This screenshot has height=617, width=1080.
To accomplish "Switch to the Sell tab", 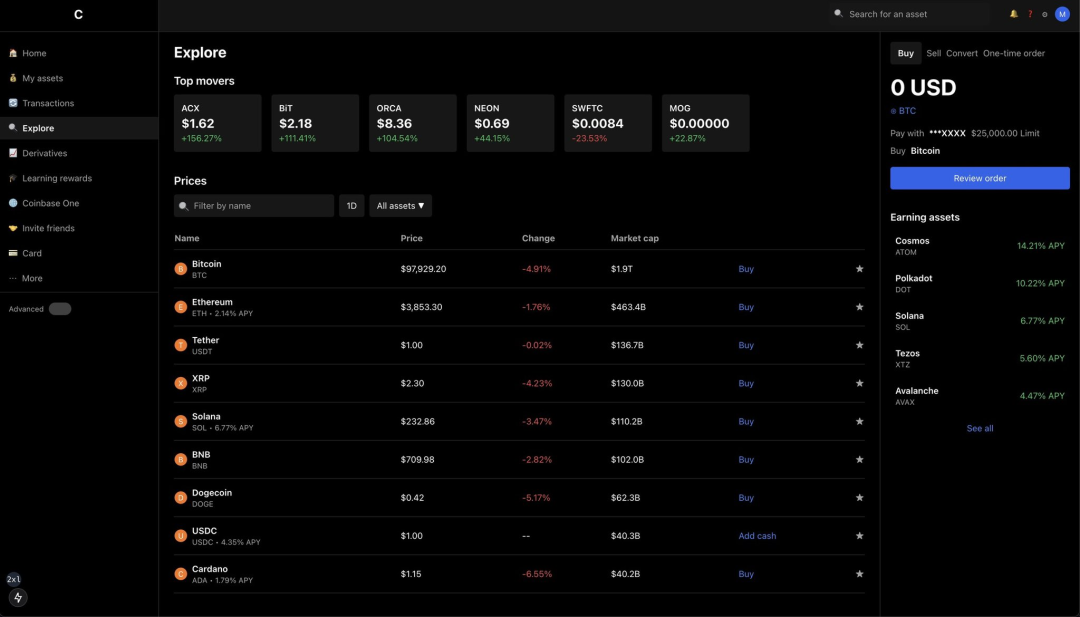I will click(933, 53).
